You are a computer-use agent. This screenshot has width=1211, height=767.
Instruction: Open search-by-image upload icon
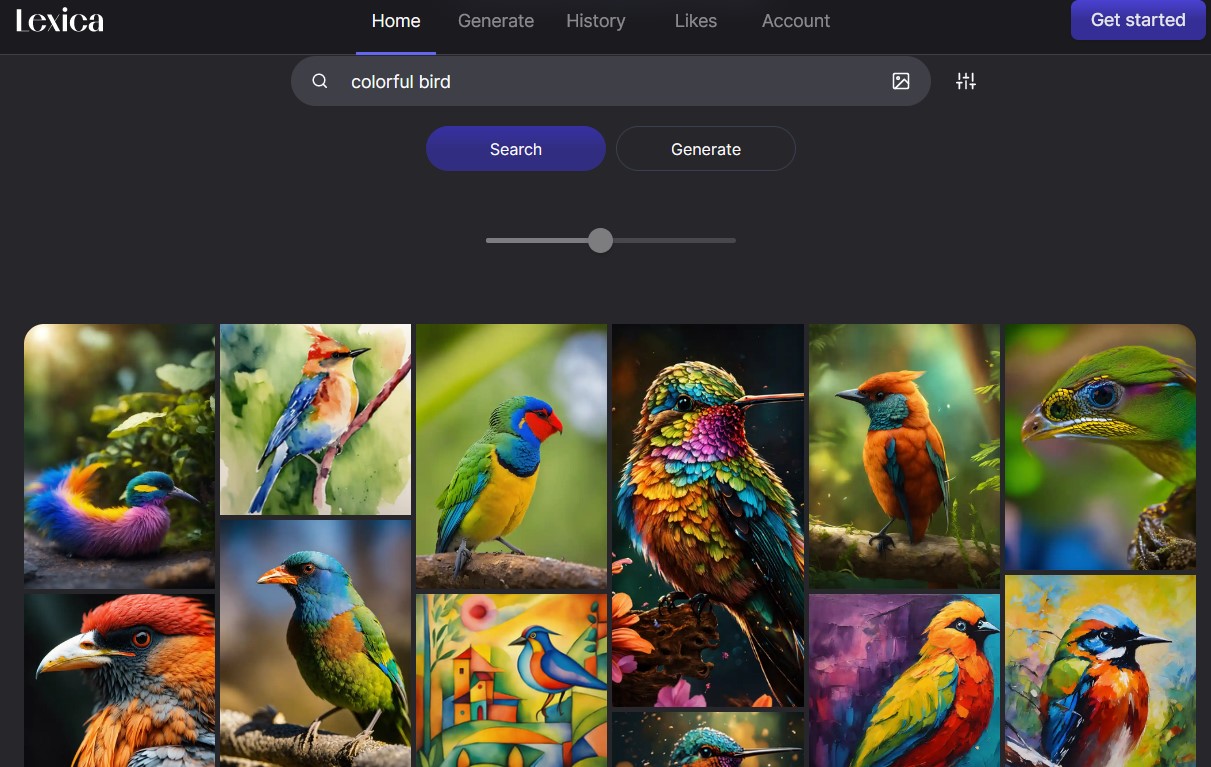[901, 81]
